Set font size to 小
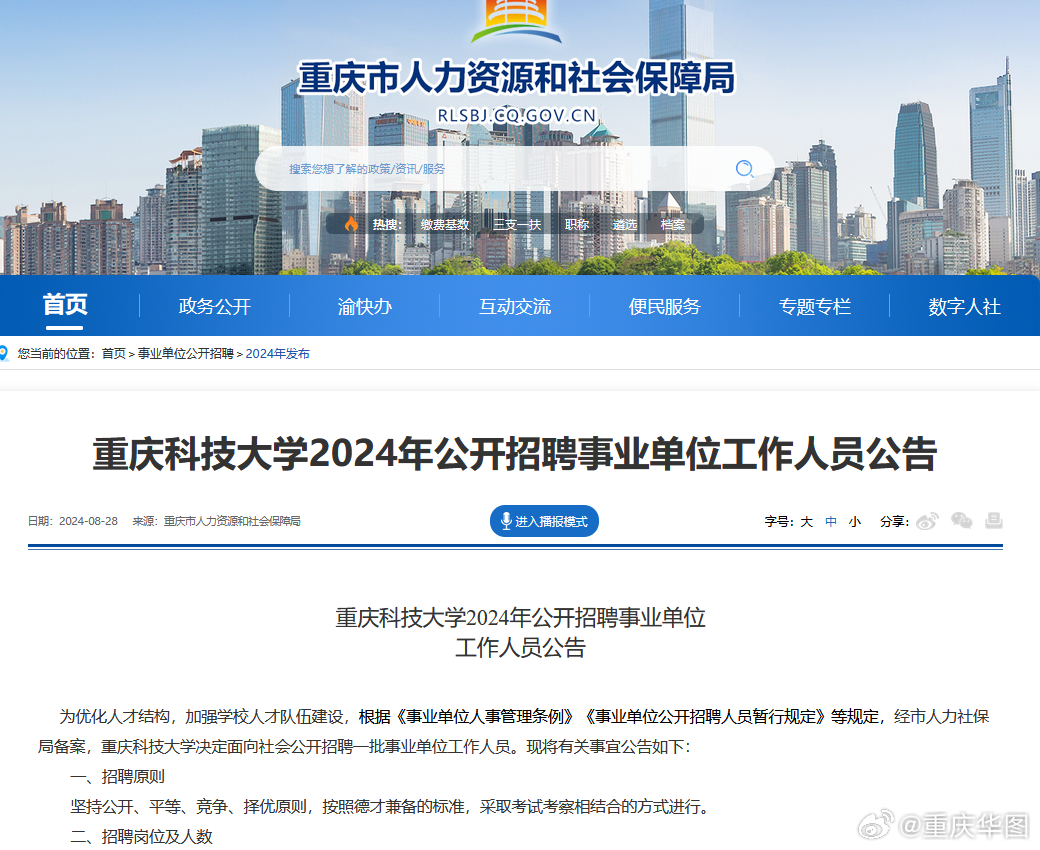 [x=855, y=522]
